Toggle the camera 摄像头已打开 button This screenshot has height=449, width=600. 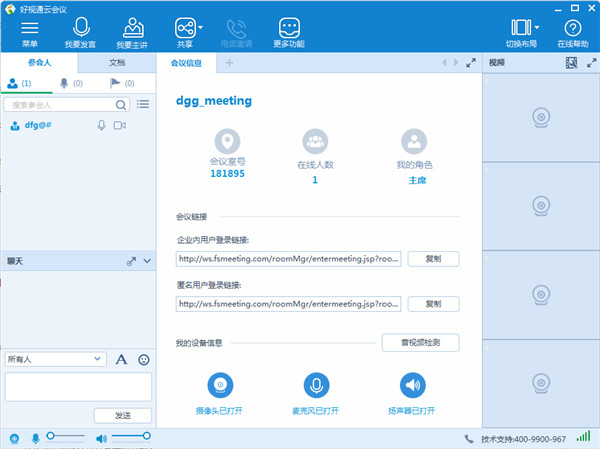pos(219,385)
